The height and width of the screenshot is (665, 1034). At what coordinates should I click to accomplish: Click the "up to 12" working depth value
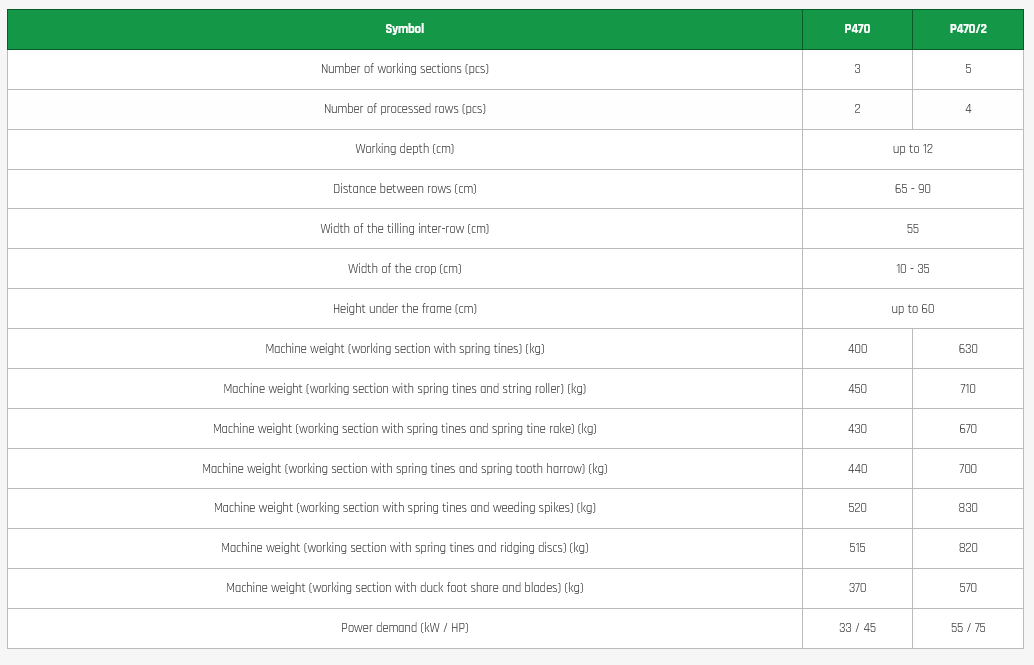912,149
